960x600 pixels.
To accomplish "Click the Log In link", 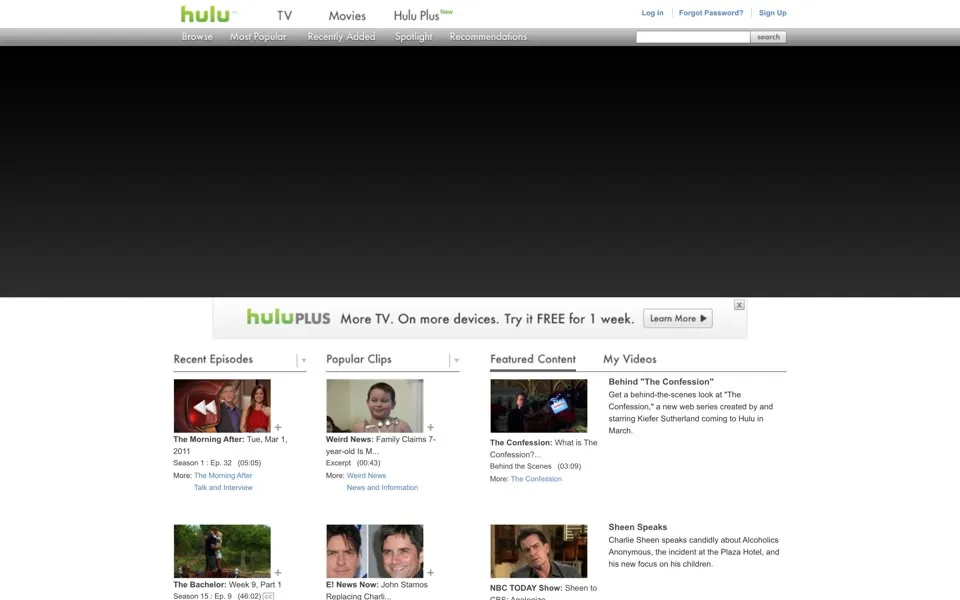I will click(652, 13).
